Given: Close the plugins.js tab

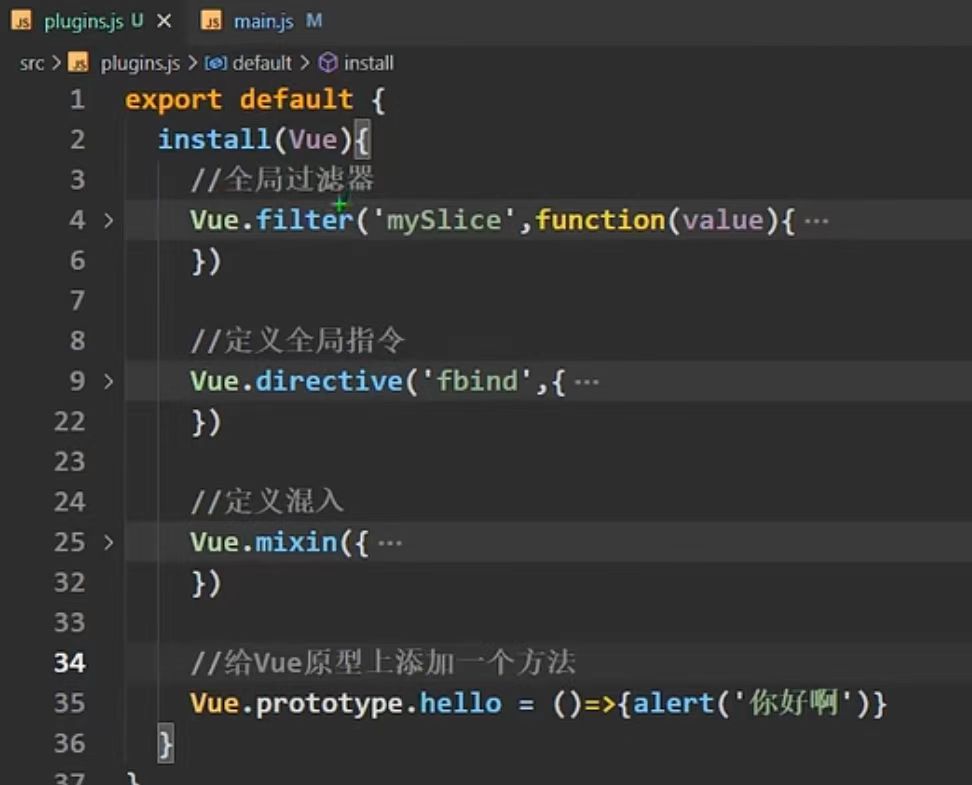Looking at the screenshot, I should 164,22.
